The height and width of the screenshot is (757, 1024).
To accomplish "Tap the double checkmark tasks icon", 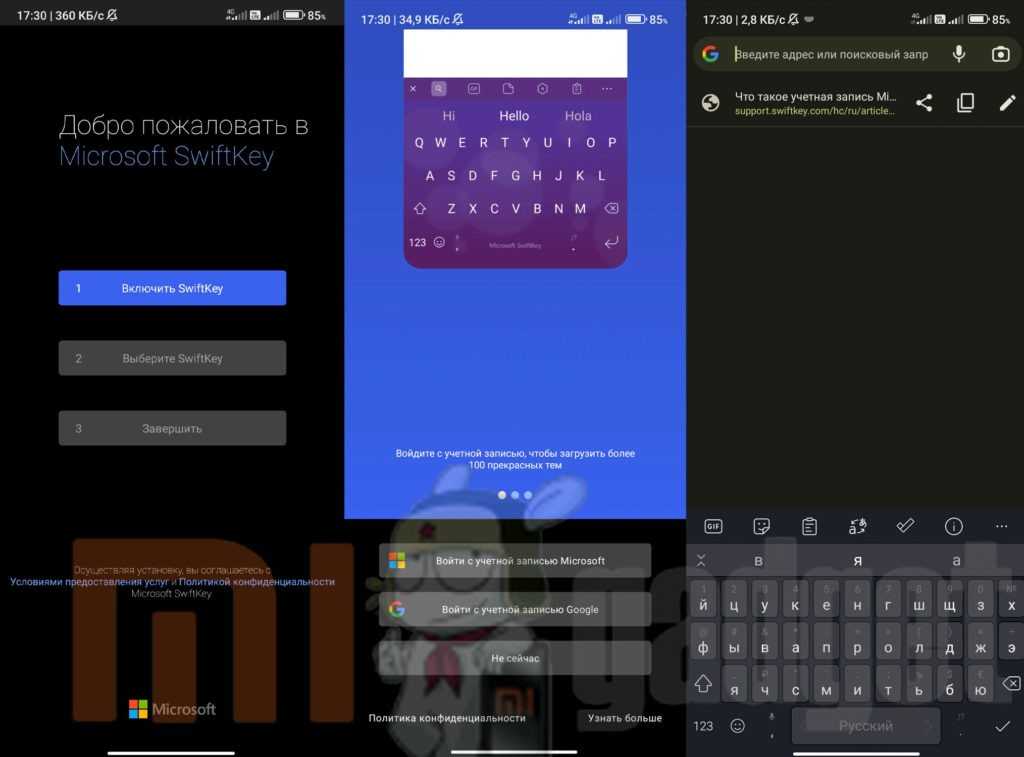I will 905,526.
